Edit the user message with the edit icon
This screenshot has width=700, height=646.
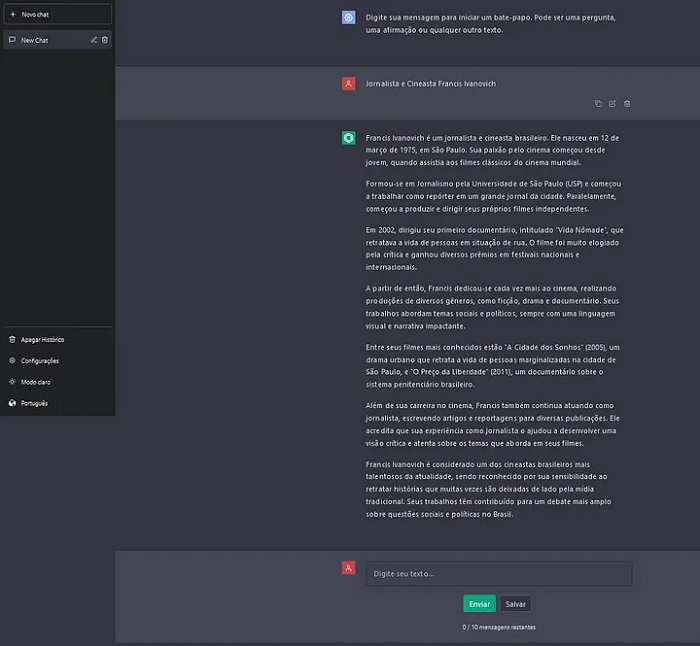(x=613, y=103)
